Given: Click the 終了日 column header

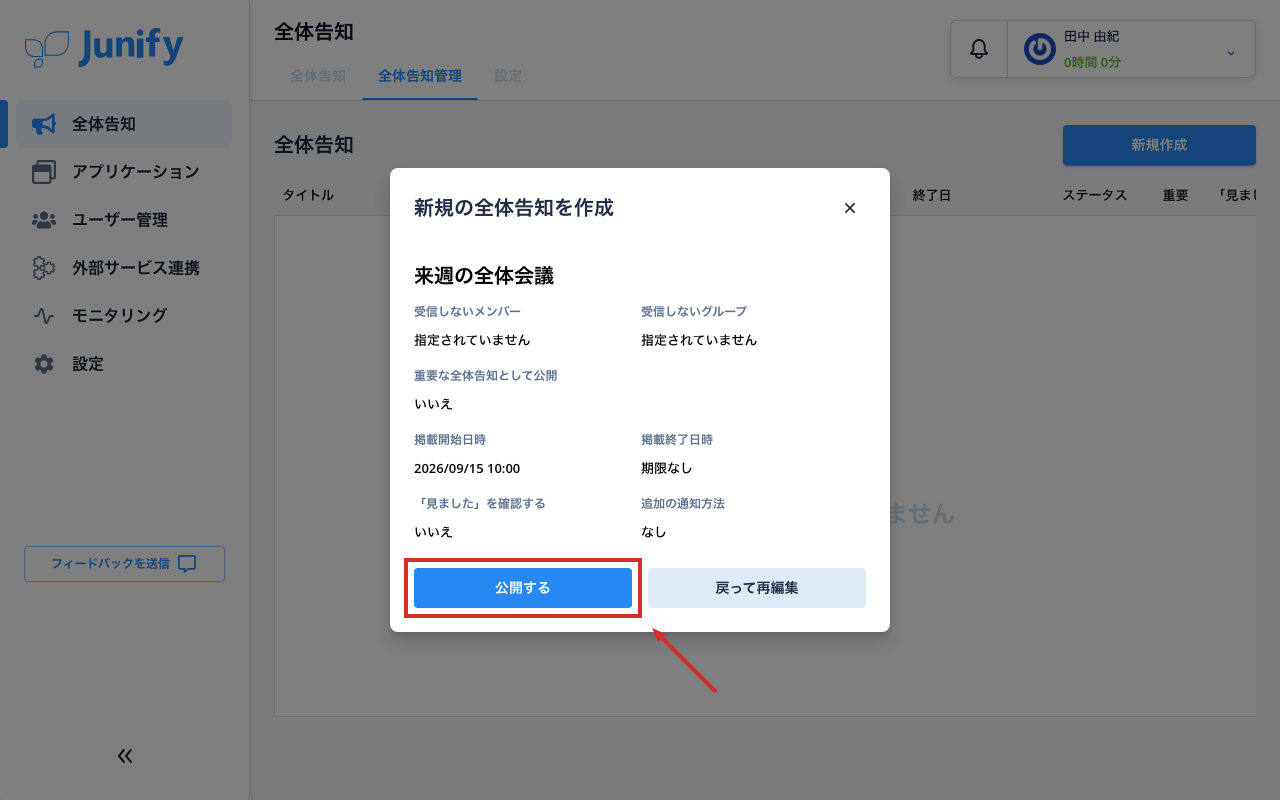Looking at the screenshot, I should [x=932, y=195].
